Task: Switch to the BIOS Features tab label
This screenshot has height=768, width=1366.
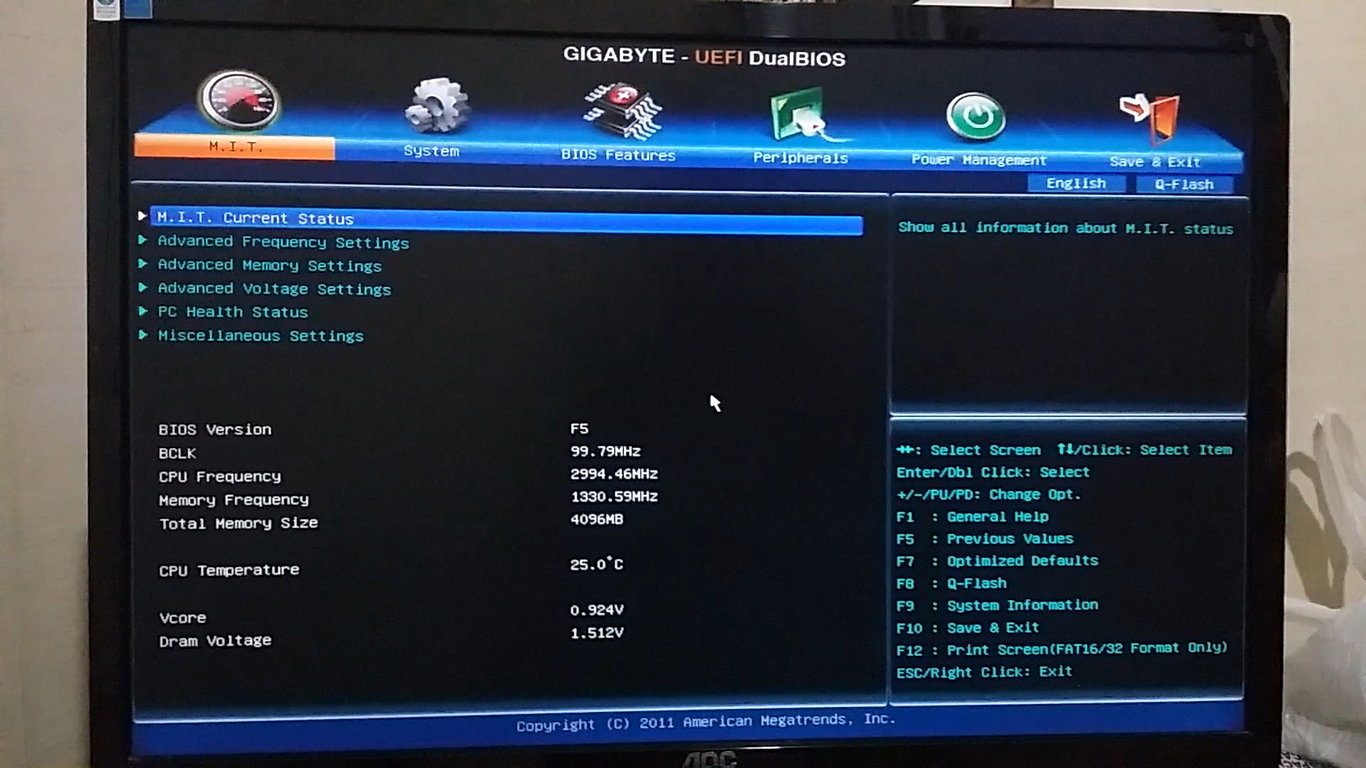Action: pyautogui.click(x=618, y=155)
